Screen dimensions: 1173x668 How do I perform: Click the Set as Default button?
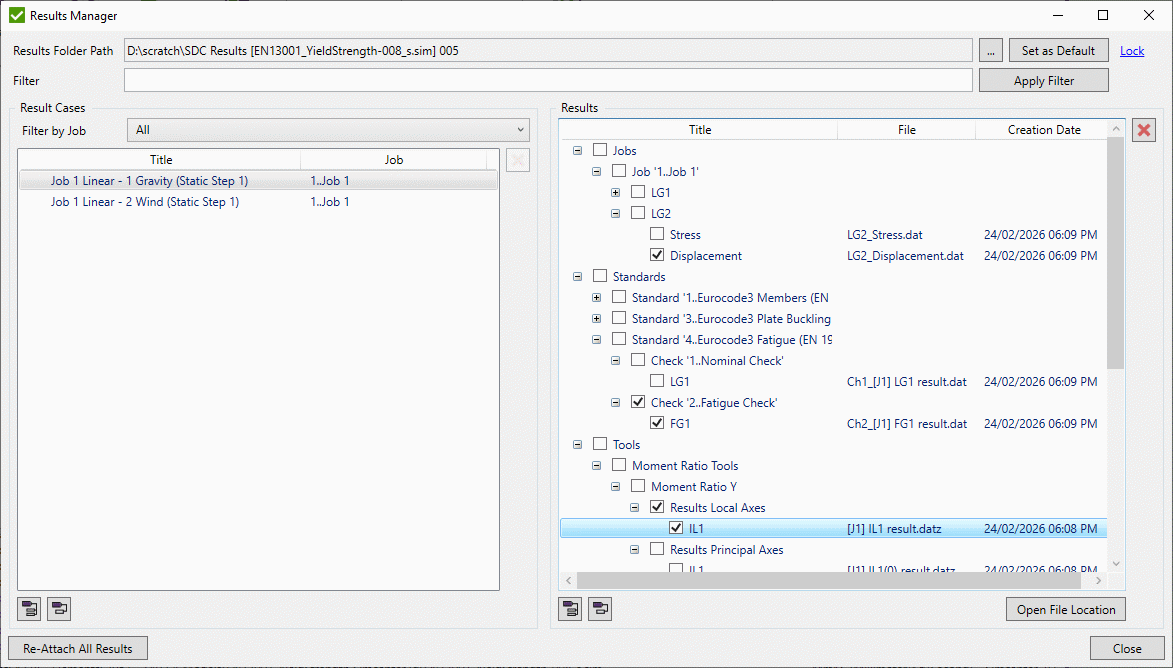tap(1058, 51)
